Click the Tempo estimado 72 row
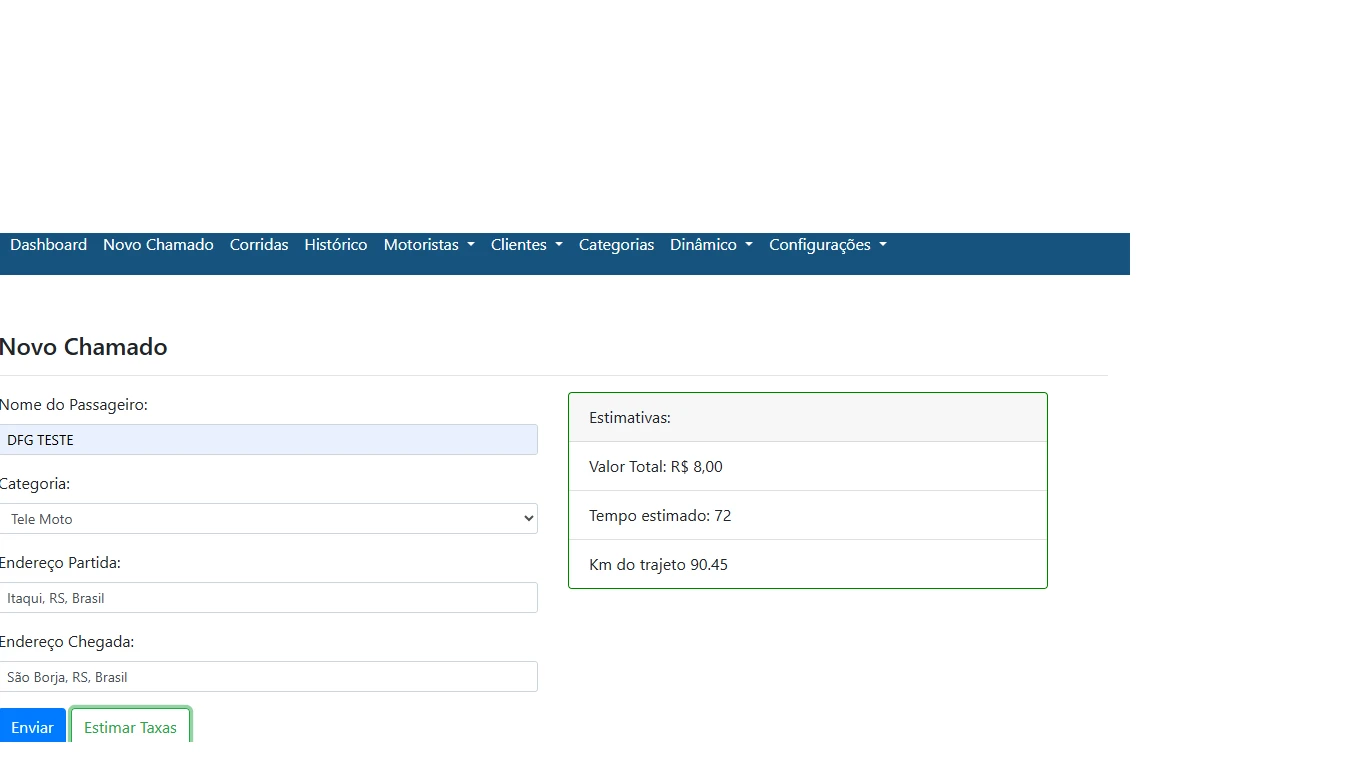The height and width of the screenshot is (768, 1366). 807,516
